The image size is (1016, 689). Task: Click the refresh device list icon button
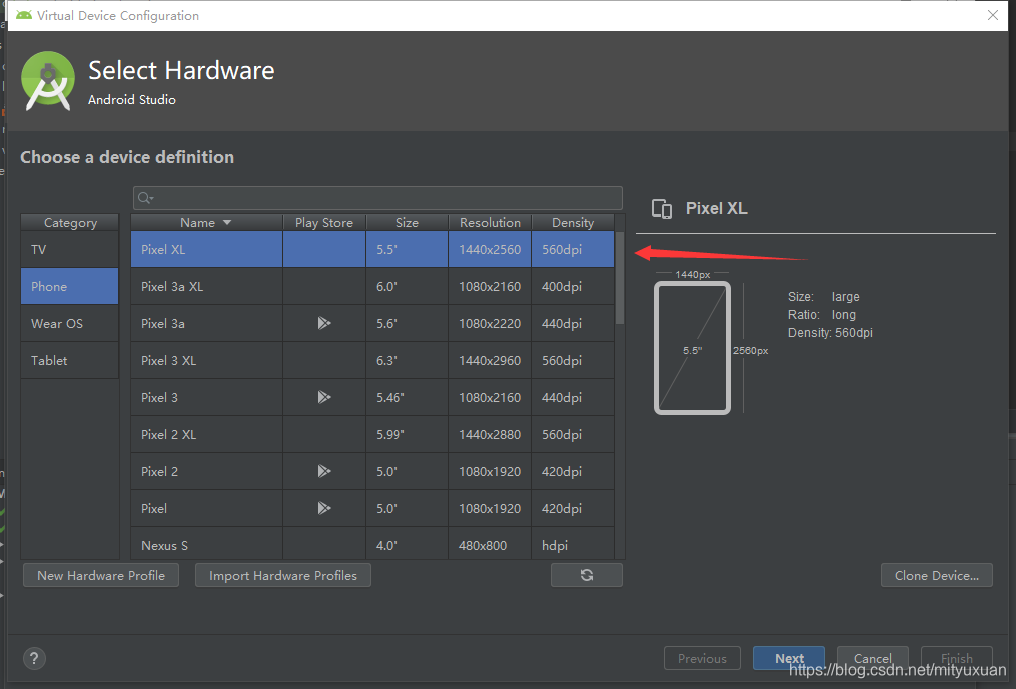coord(586,575)
